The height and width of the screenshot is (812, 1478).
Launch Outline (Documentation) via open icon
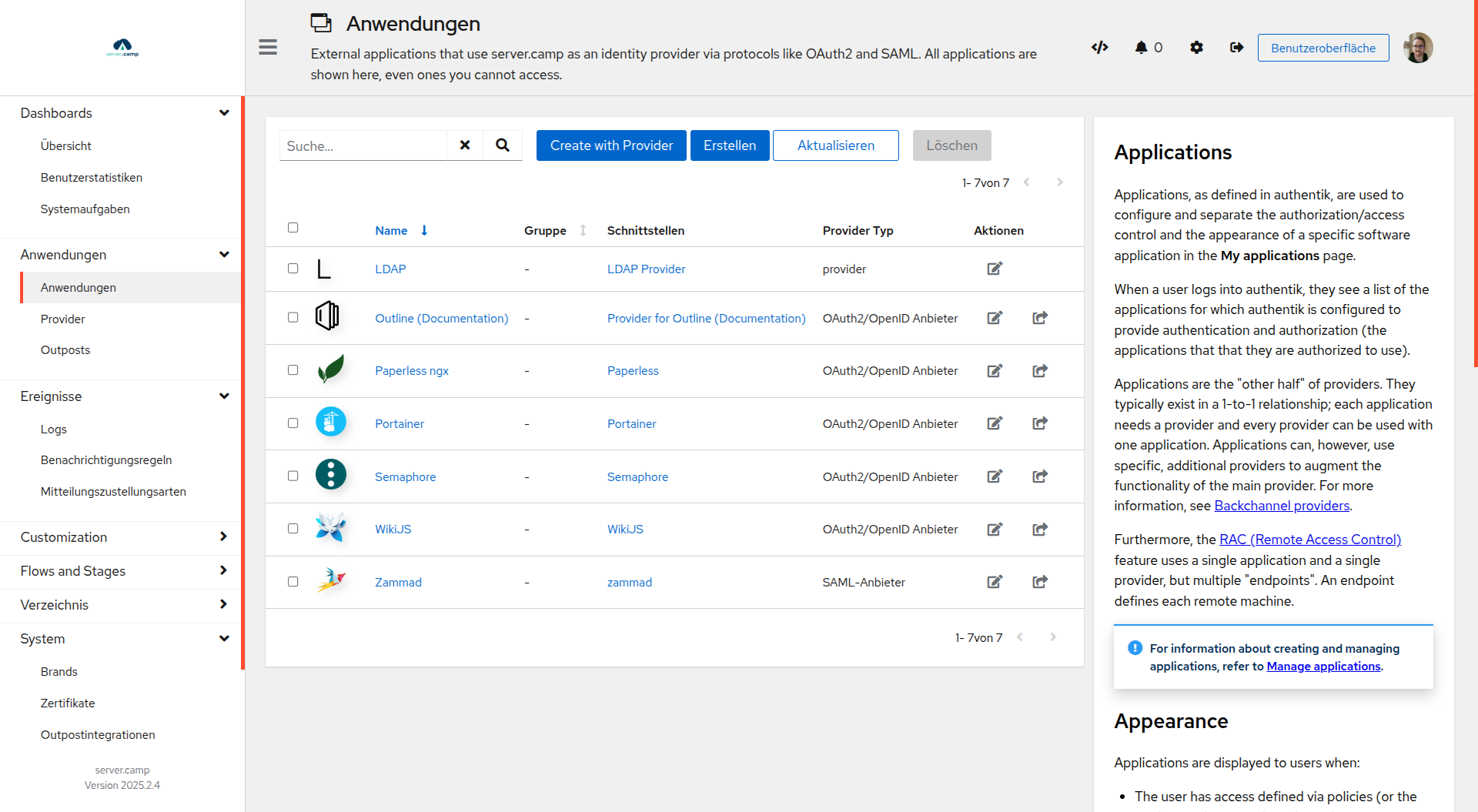1040,318
